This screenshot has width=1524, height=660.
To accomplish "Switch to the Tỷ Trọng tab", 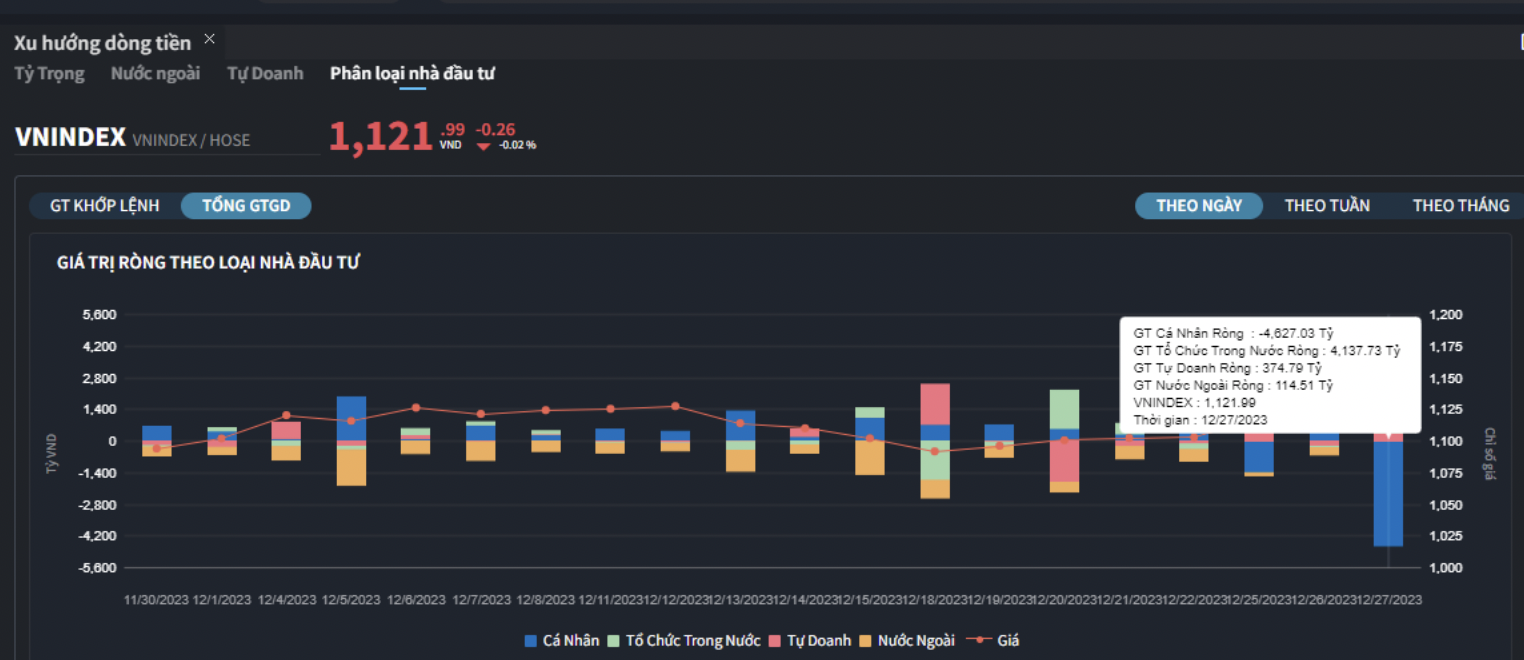I will click(x=49, y=73).
